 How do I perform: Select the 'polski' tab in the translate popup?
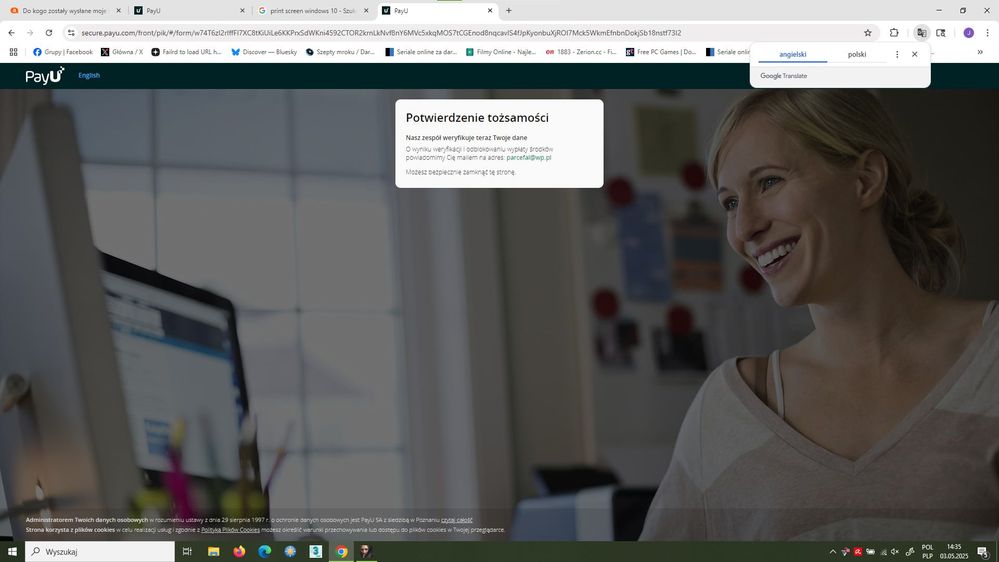click(857, 55)
